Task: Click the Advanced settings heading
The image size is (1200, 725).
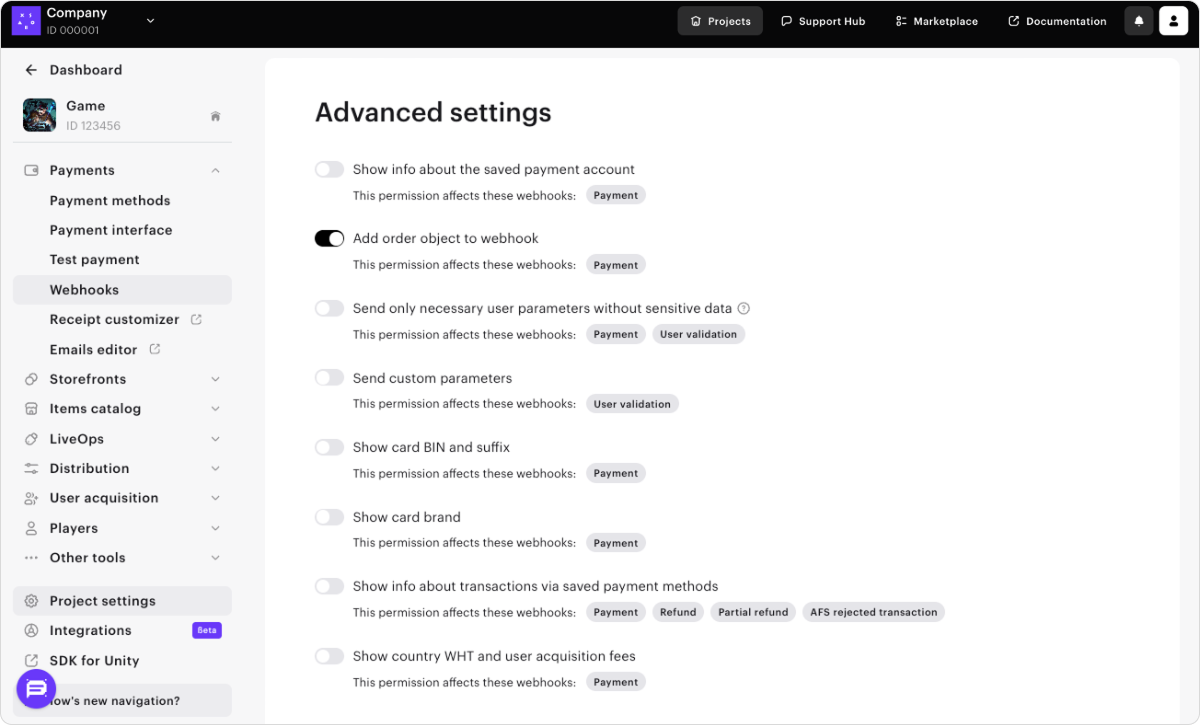Action: point(433,112)
